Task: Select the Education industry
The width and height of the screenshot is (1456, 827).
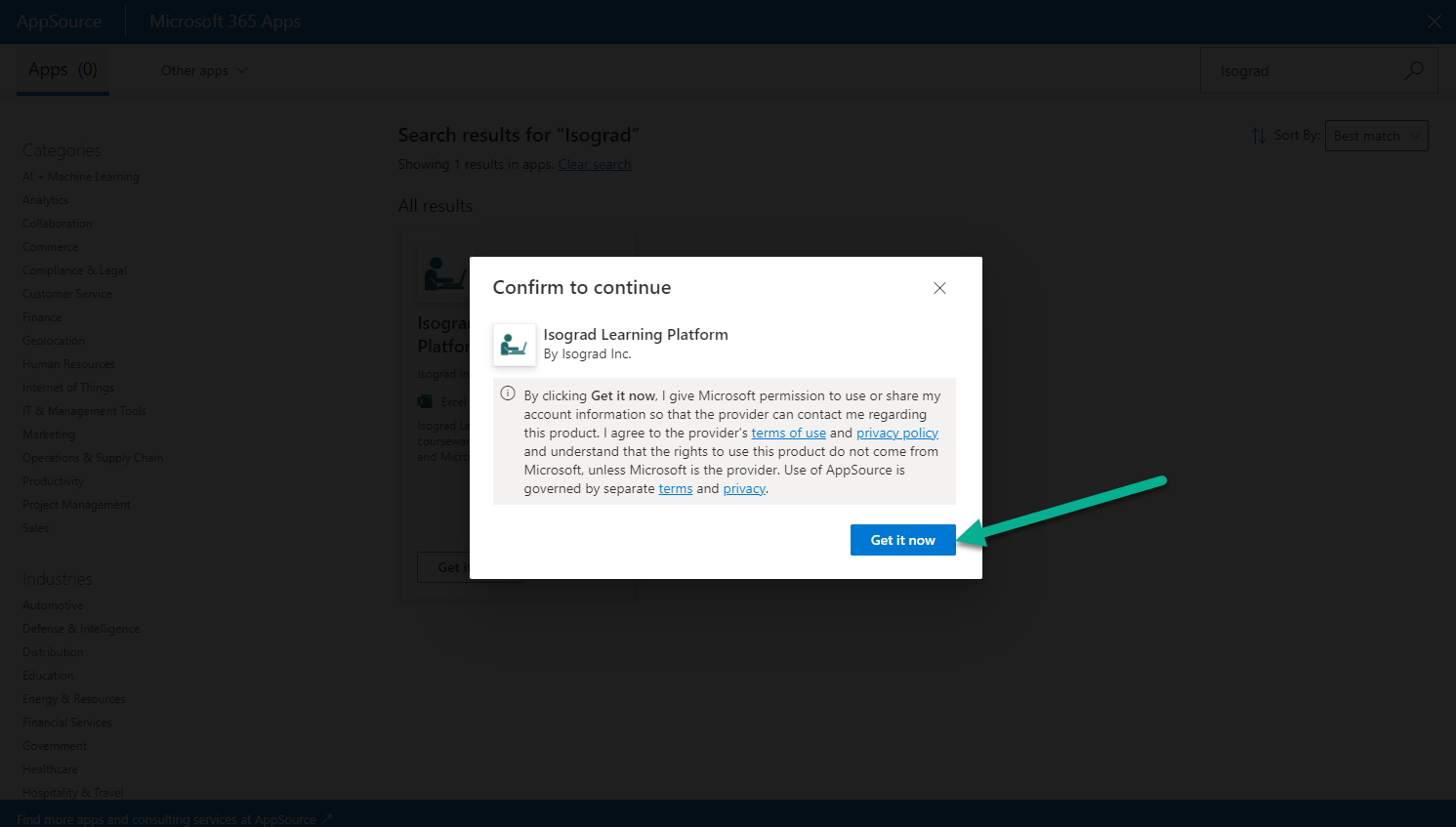Action: click(x=48, y=676)
